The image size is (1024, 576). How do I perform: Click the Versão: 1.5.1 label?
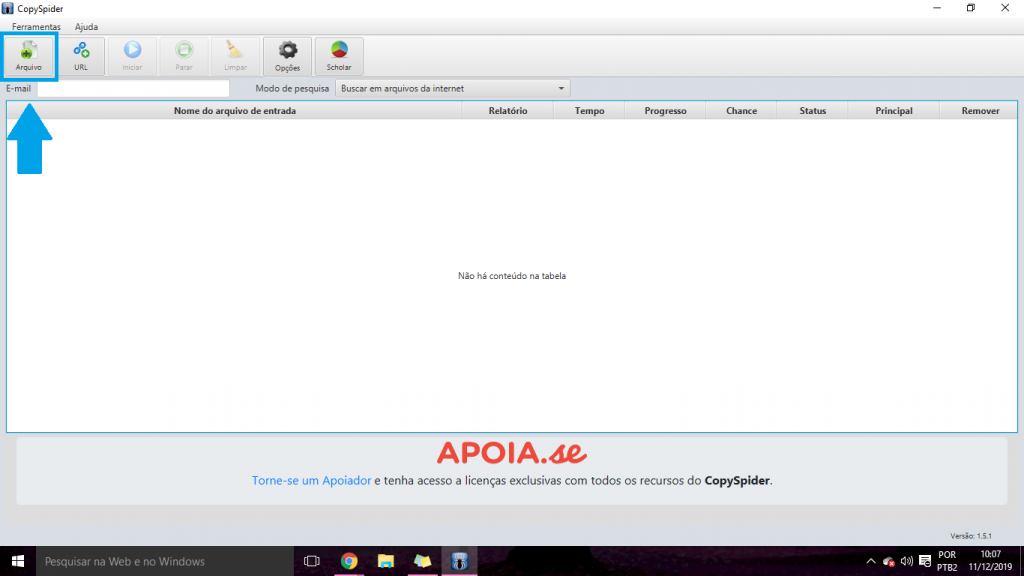[x=970, y=536]
